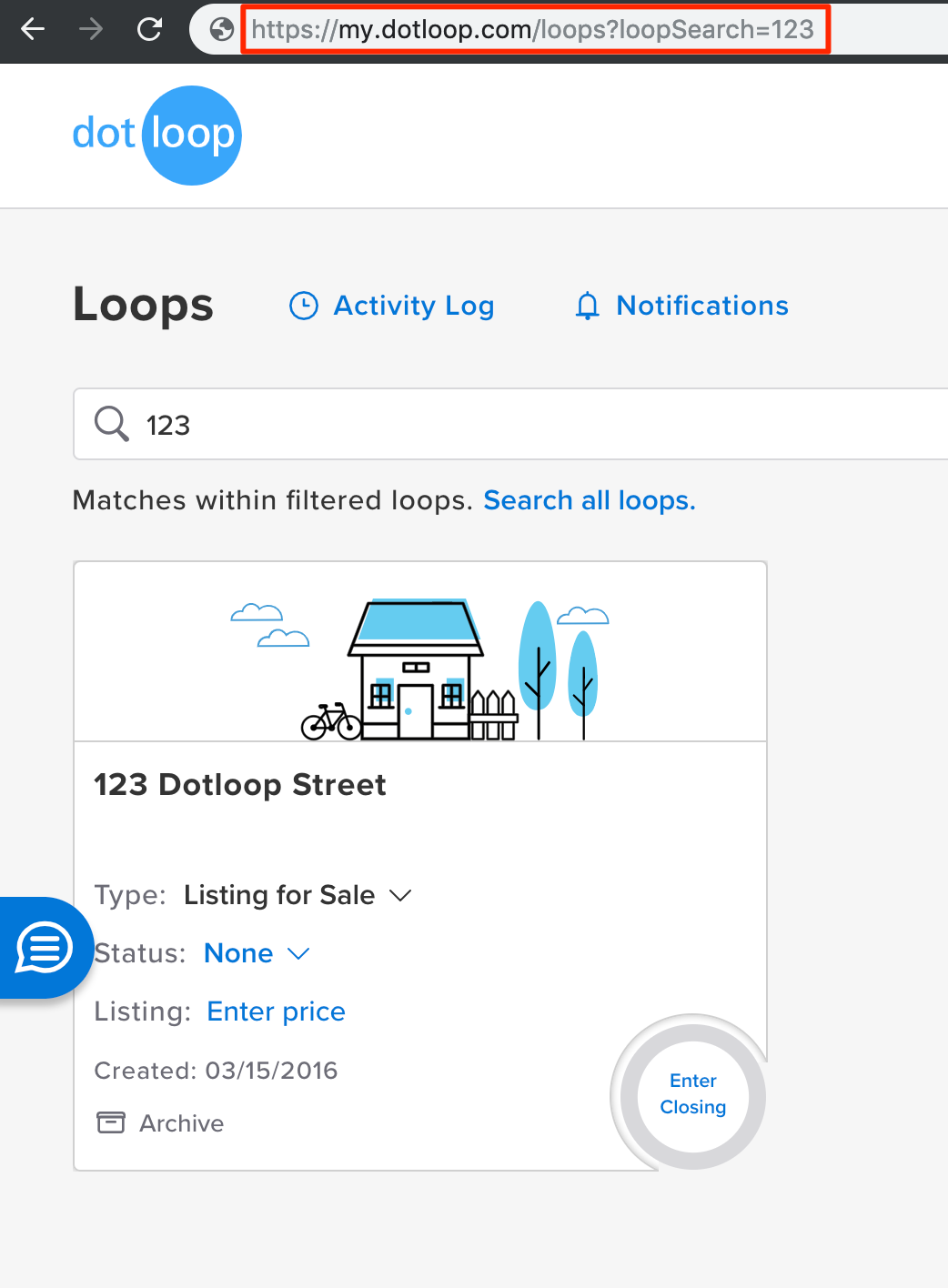Viewport: 948px width, 1288px height.
Task: Reload the page with refresh icon
Action: tap(150, 30)
